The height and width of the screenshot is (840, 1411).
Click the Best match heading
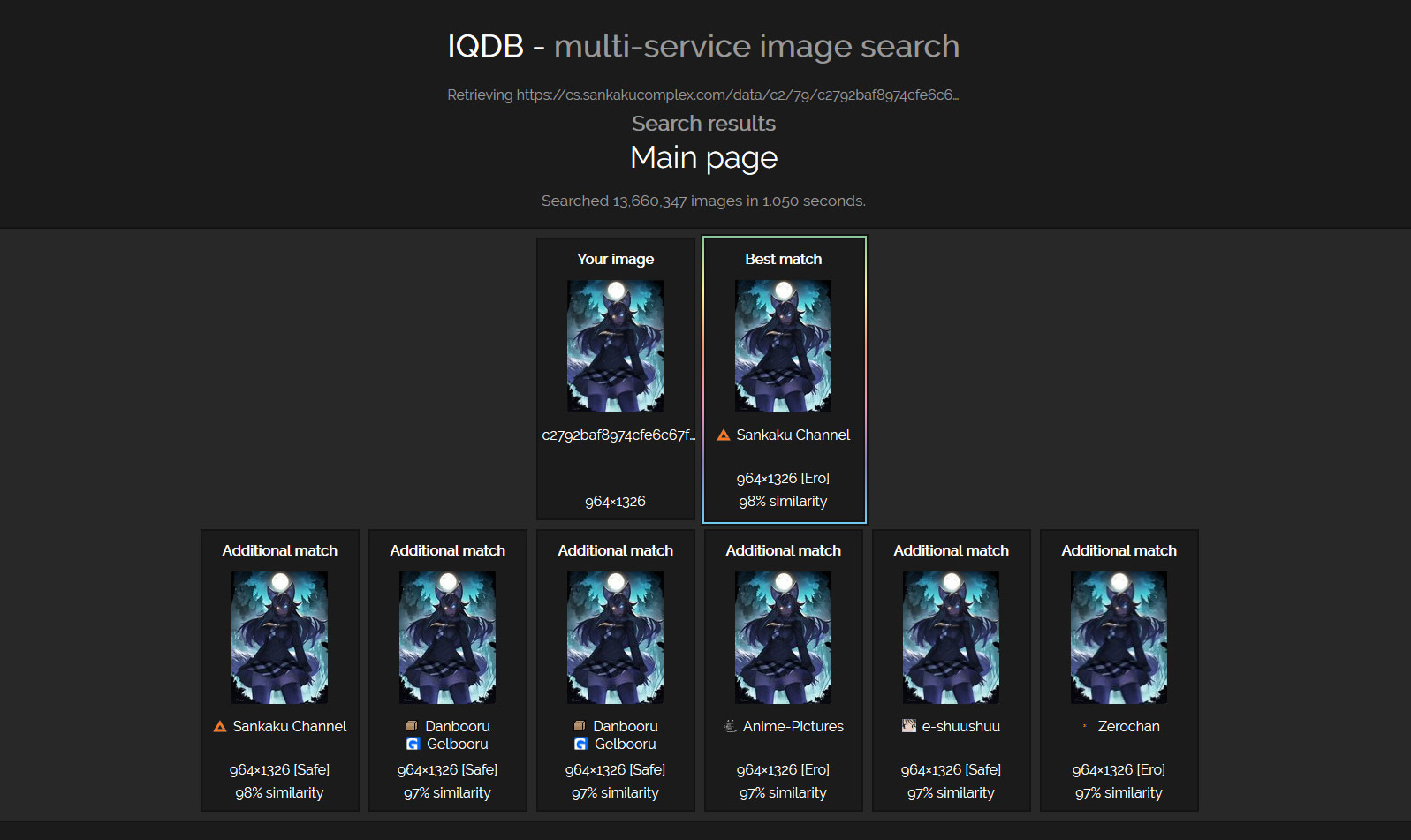[x=783, y=259]
